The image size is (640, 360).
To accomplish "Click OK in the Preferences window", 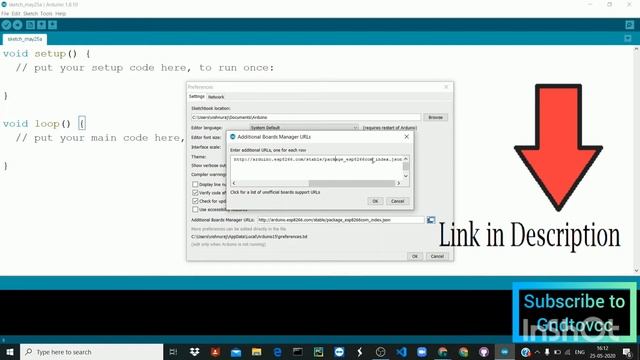I will point(415,256).
